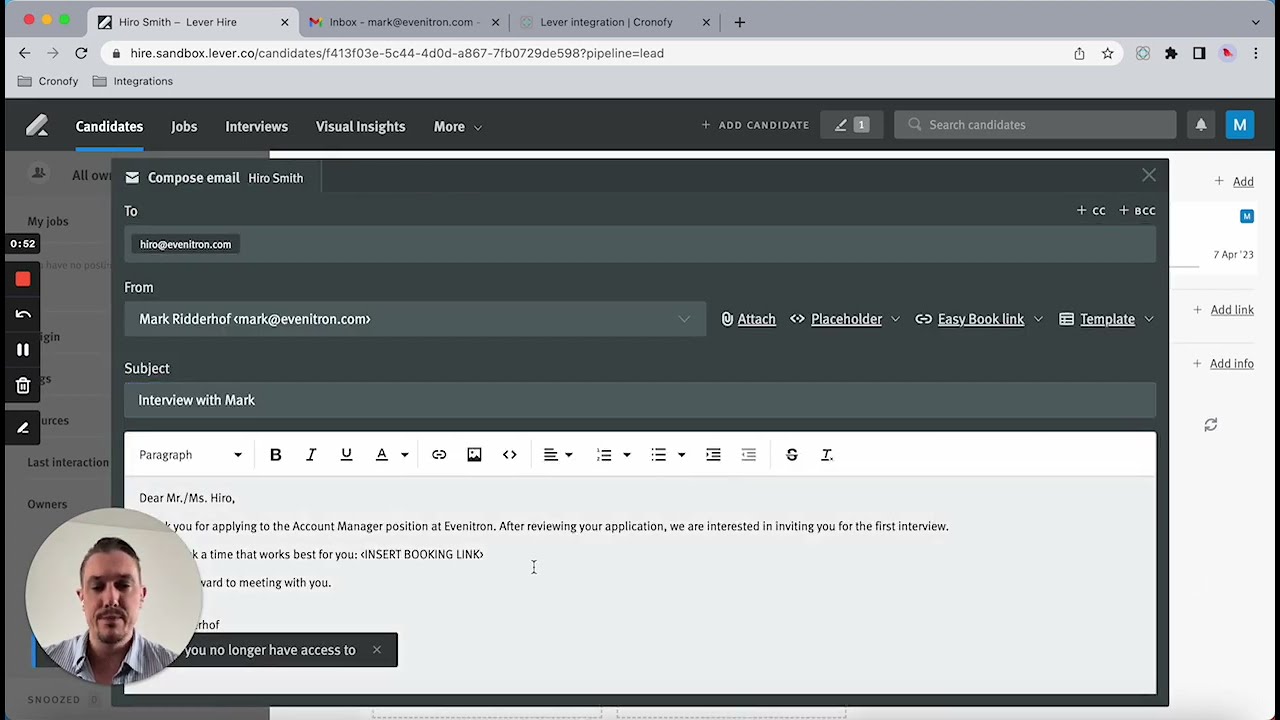Add a BCC recipient
The height and width of the screenshot is (720, 1280).
(x=1137, y=211)
